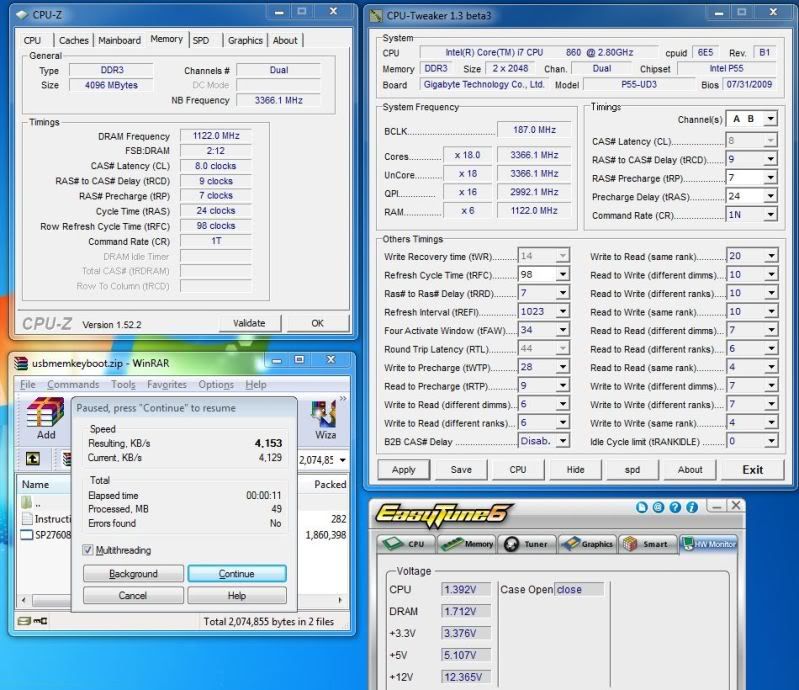
Task: Open the Refresh Interval (tREFI) dropdown
Action: point(563,311)
